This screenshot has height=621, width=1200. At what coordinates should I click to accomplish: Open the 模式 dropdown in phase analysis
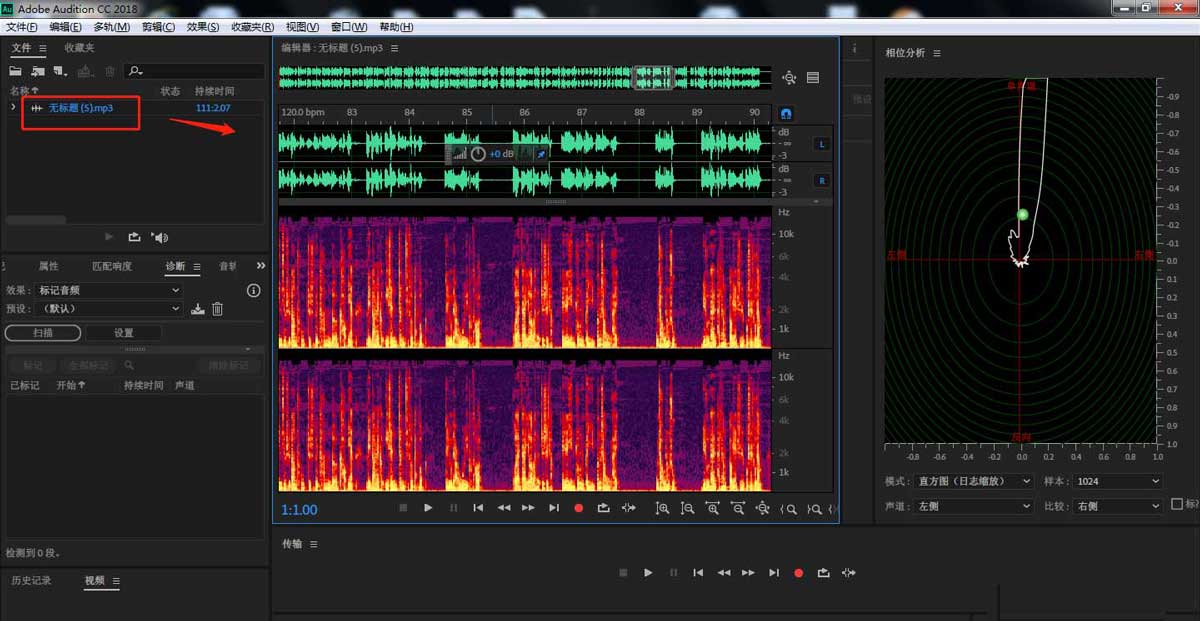(x=971, y=481)
